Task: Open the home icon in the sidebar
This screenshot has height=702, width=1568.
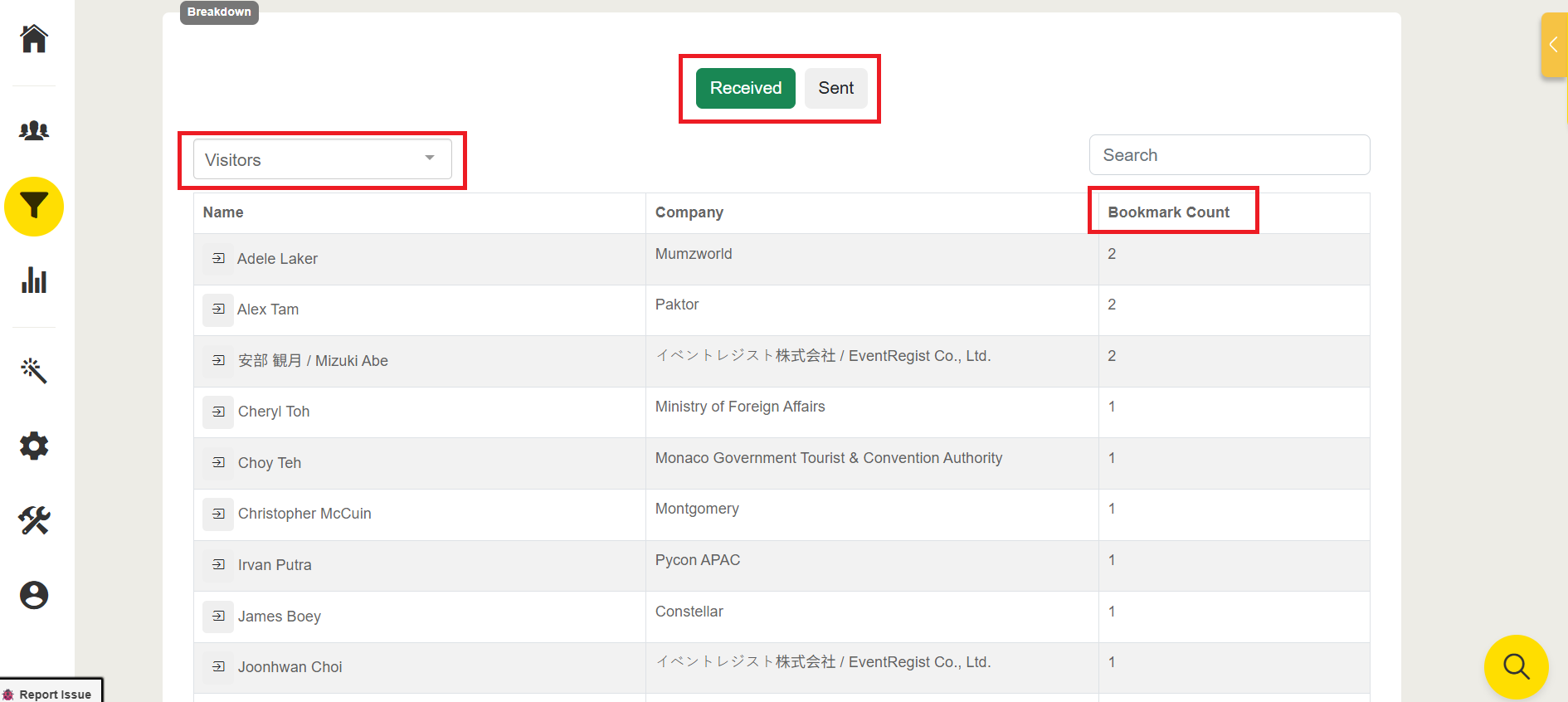Action: pos(34,38)
